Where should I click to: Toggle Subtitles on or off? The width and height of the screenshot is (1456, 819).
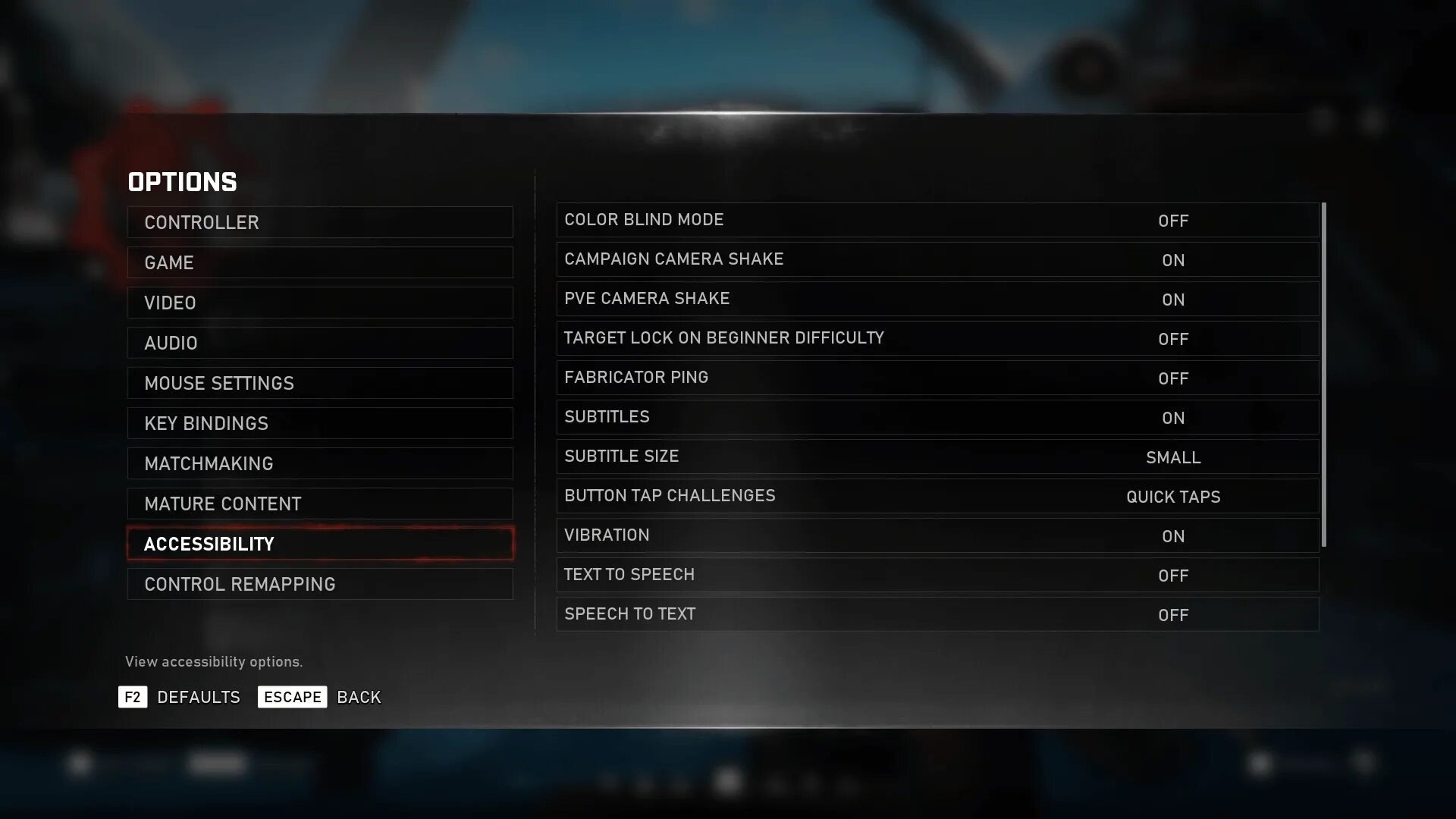[1173, 416]
